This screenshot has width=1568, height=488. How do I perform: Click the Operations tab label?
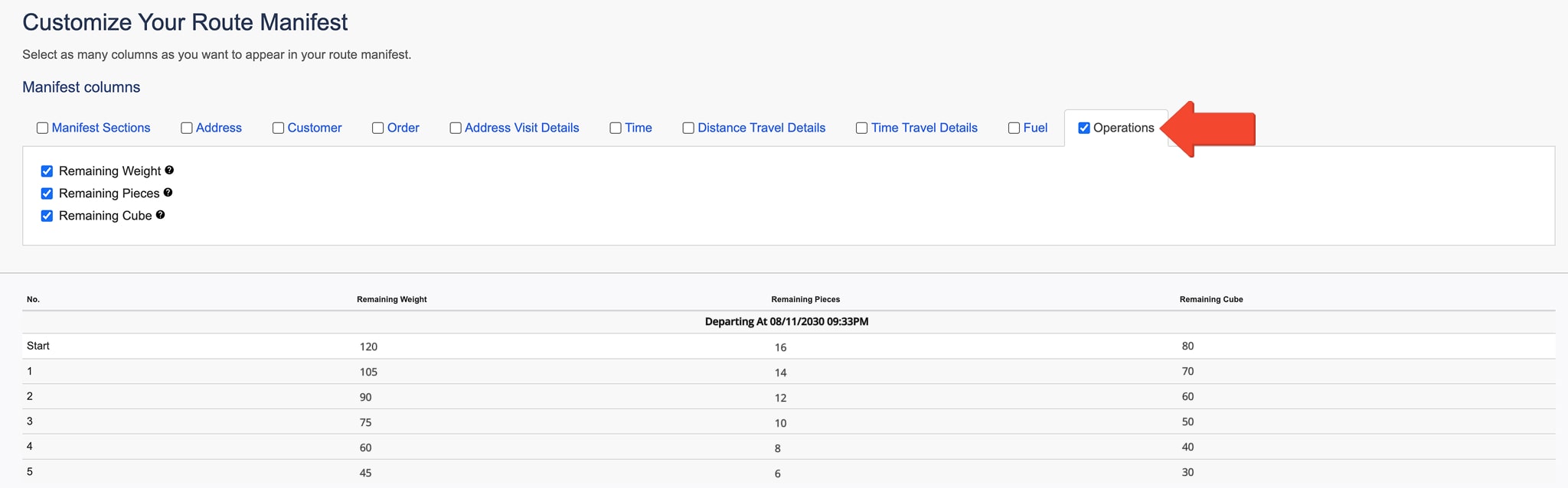pyautogui.click(x=1124, y=128)
